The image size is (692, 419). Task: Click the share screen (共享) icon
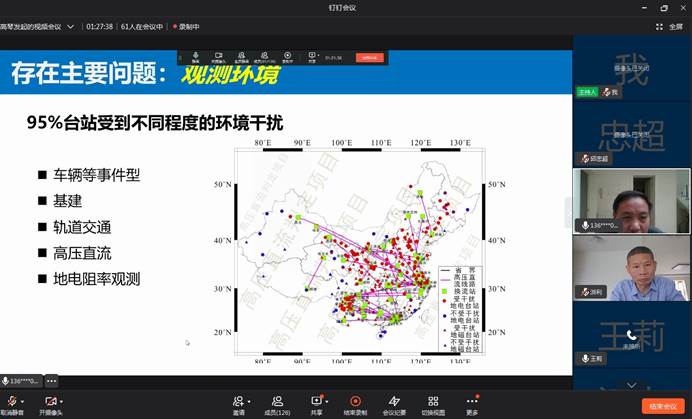[x=316, y=401]
